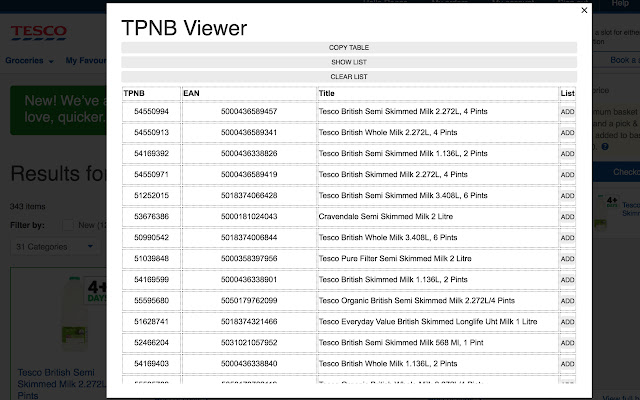
Task: Click title Tesco Organic British Semi Skimmed Milk
Action: click(x=417, y=301)
